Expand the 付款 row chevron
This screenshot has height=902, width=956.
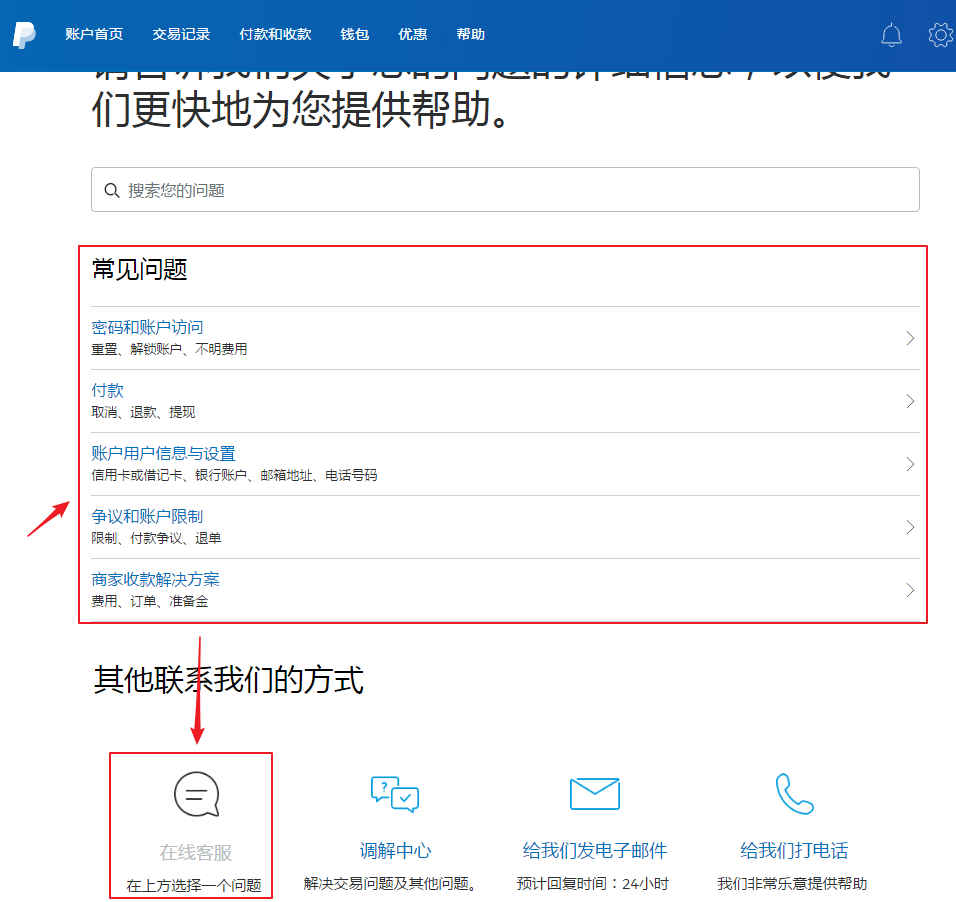910,401
